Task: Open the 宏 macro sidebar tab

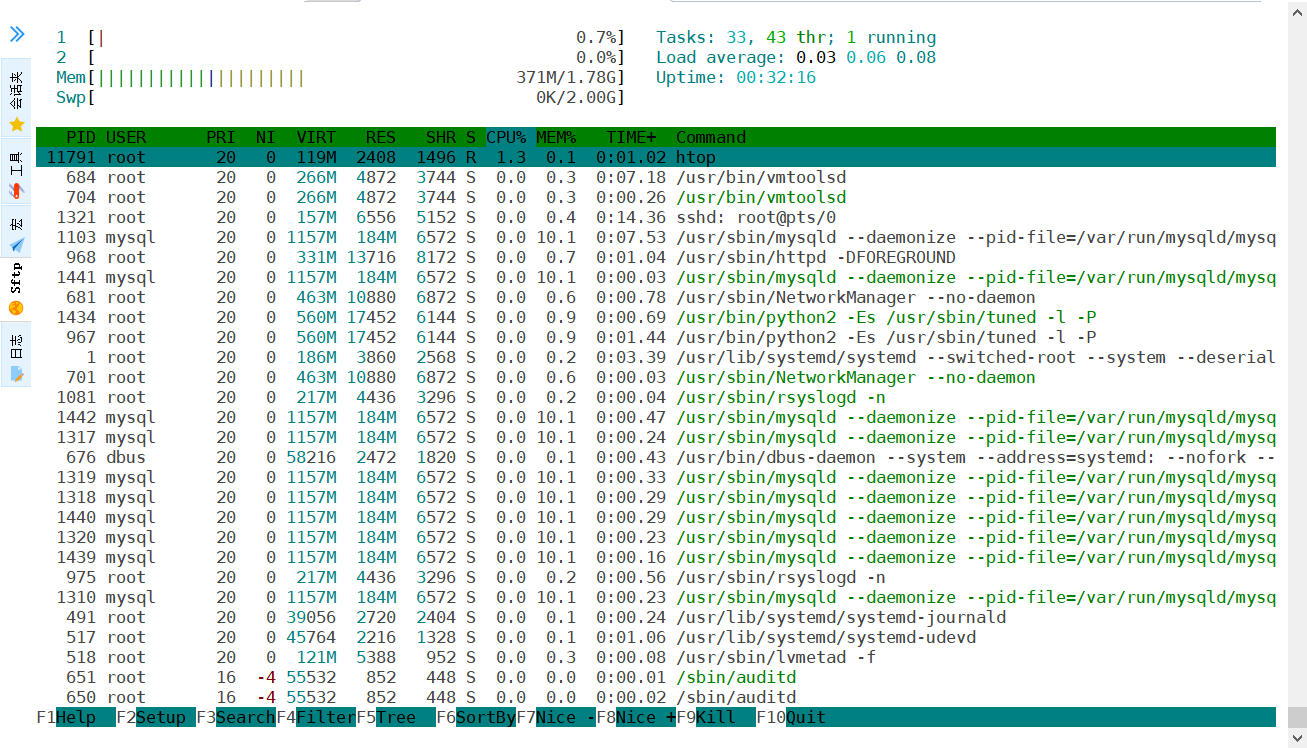Action: [x=16, y=232]
